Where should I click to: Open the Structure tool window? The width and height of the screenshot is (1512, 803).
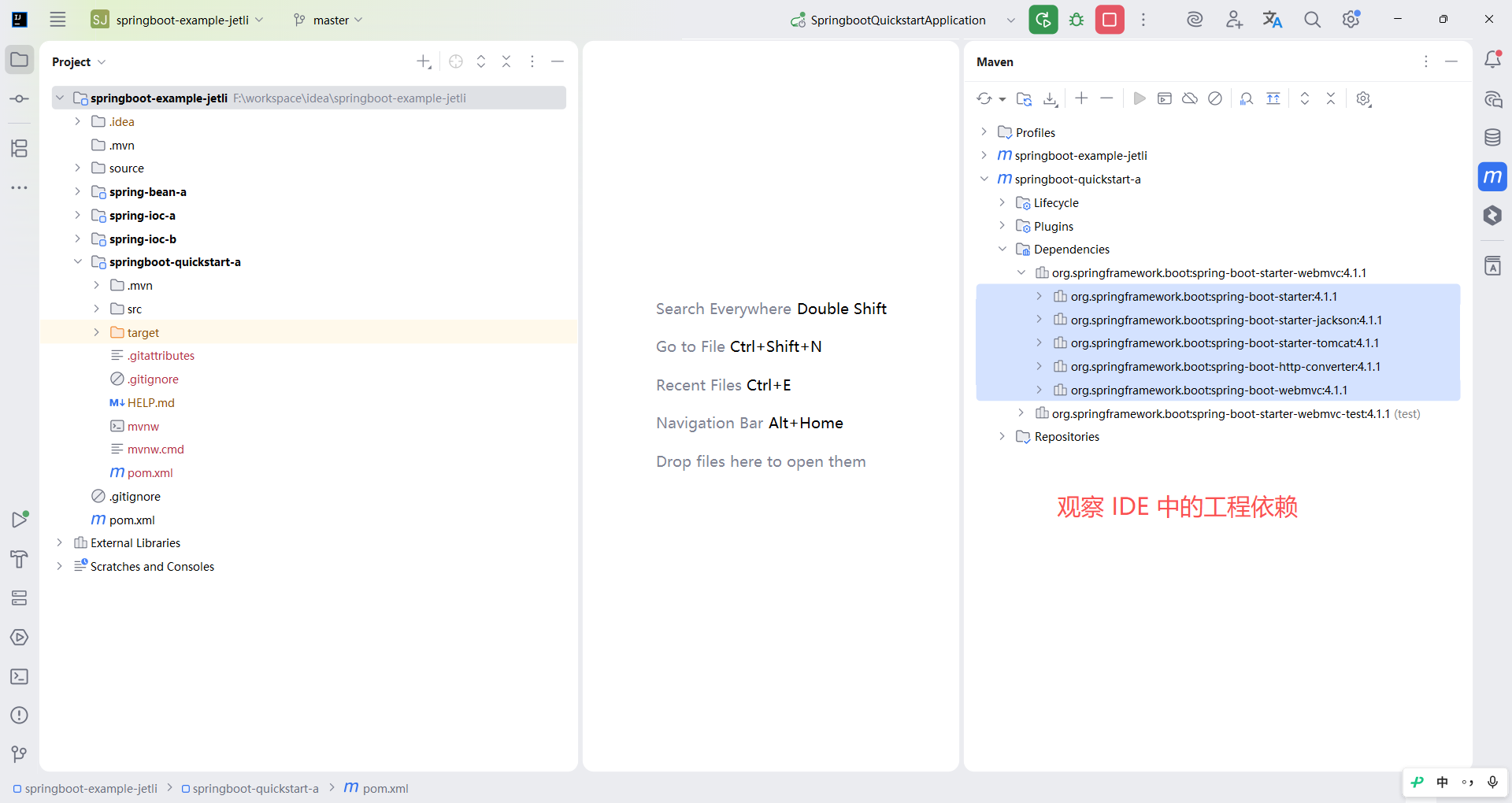point(20,148)
